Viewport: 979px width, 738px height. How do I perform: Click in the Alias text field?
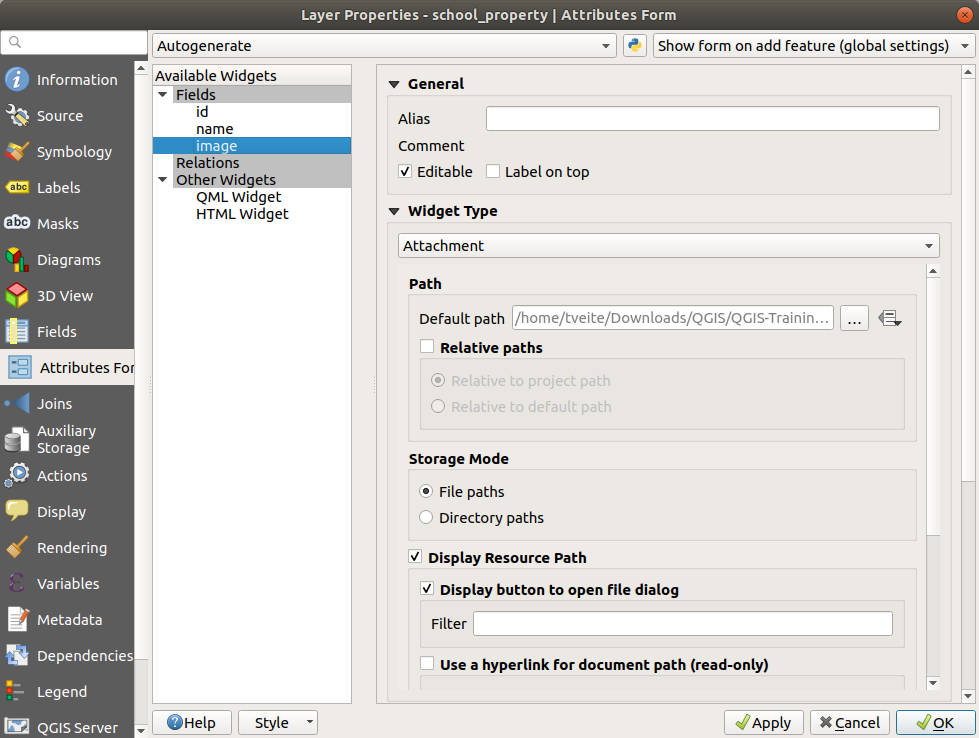click(x=712, y=119)
